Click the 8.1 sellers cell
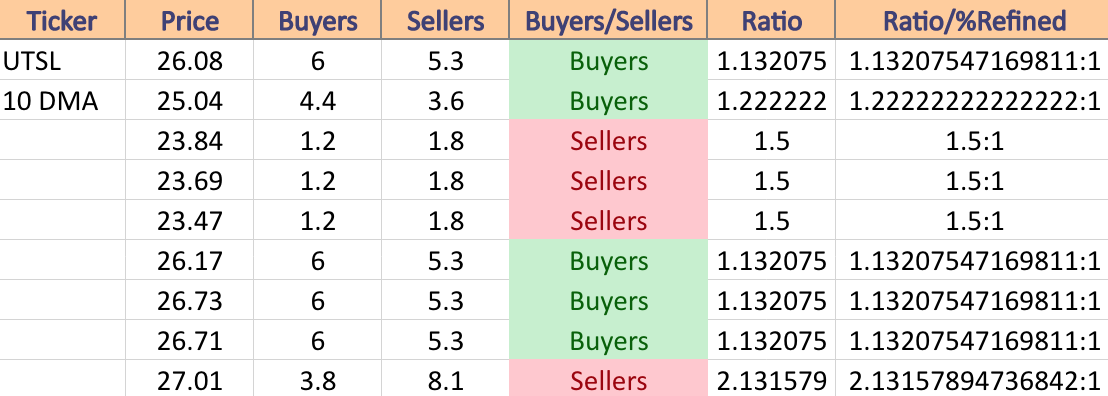 point(445,380)
